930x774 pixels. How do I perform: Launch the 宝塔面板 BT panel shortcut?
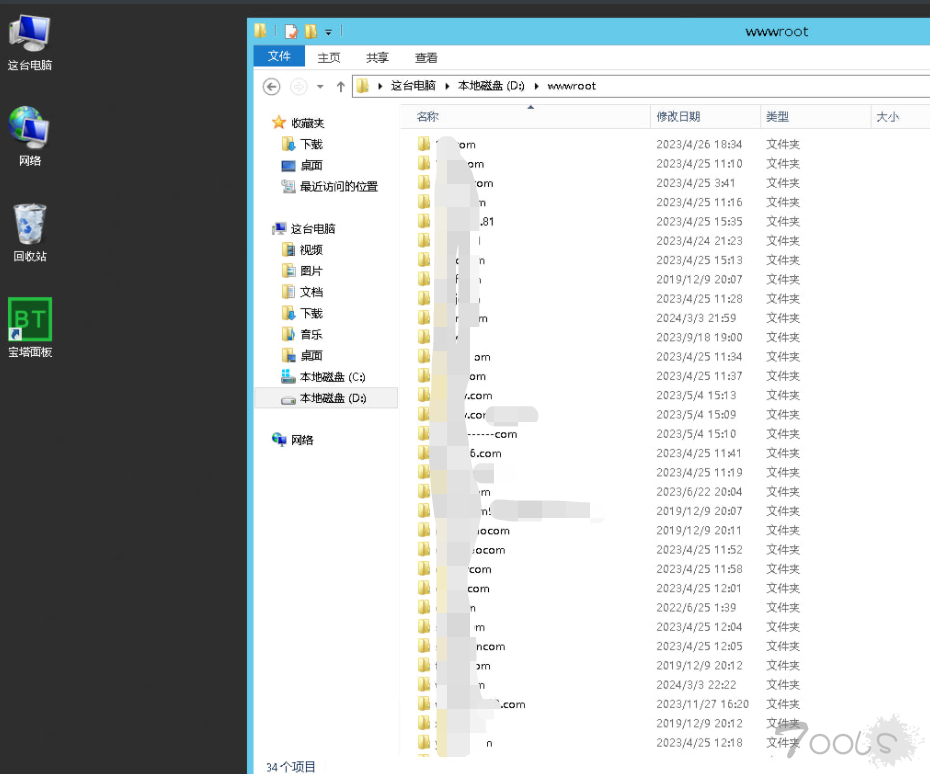point(30,327)
